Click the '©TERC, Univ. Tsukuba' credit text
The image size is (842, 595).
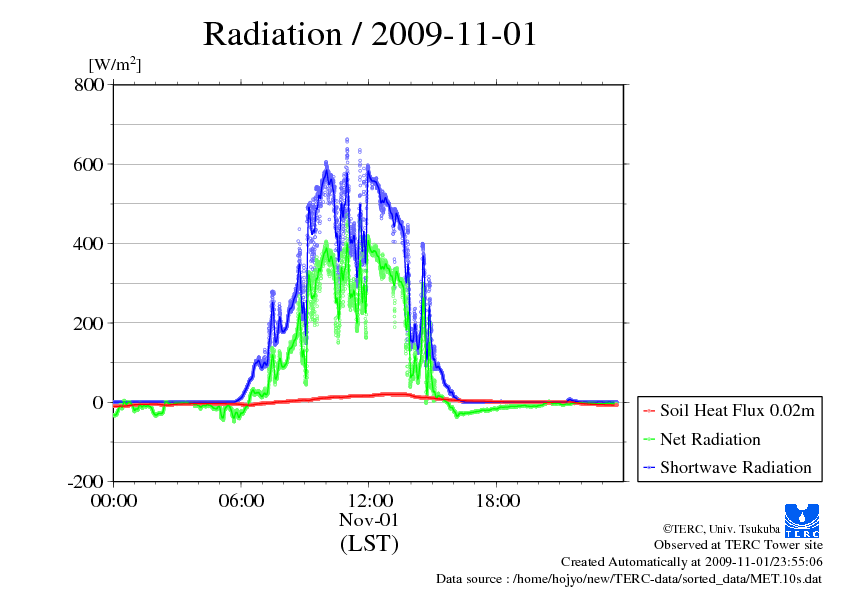click(x=721, y=529)
